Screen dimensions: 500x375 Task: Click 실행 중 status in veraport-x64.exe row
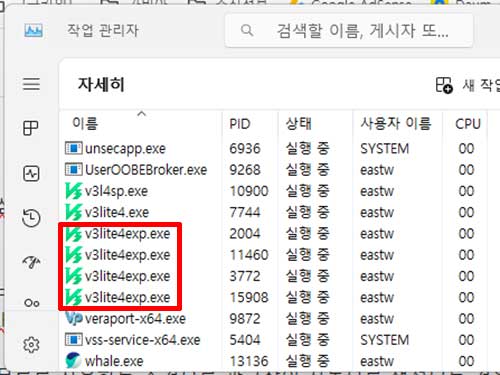308,318
